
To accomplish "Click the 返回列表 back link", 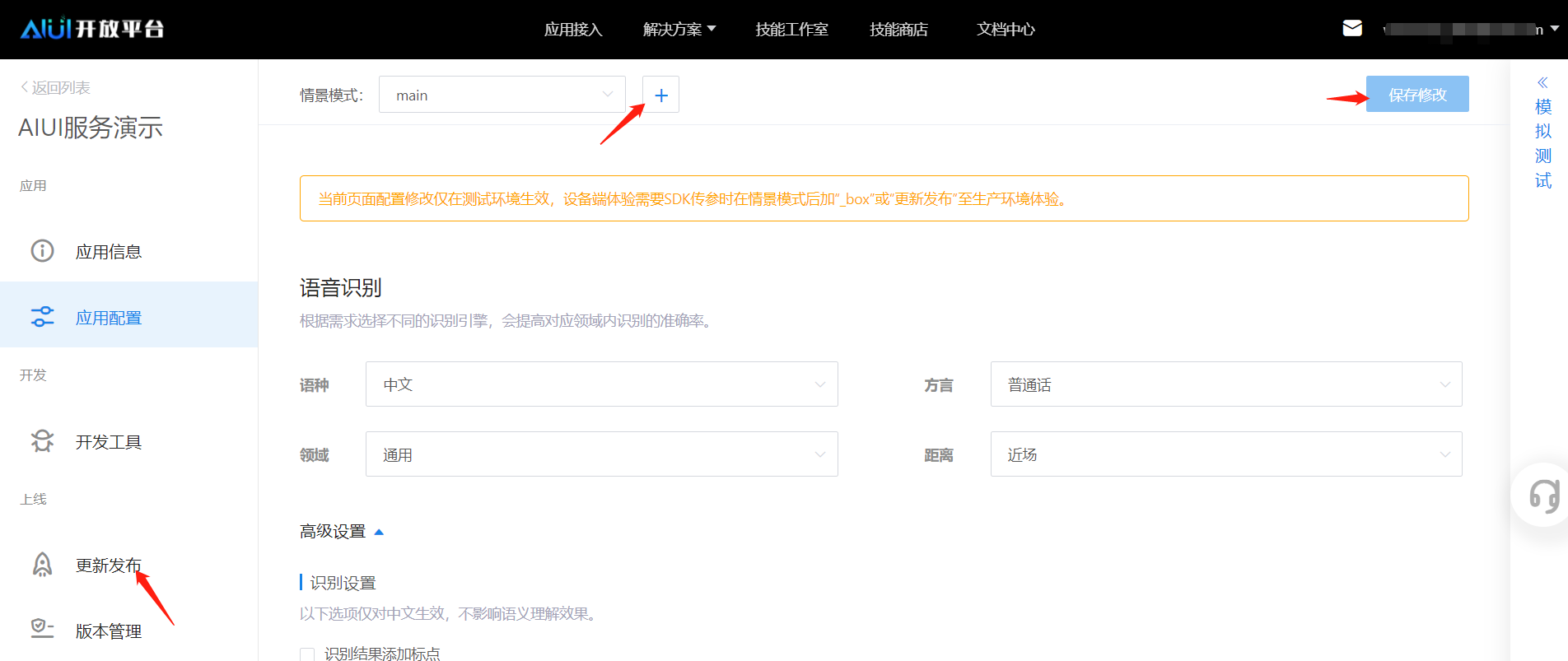I will pos(55,87).
